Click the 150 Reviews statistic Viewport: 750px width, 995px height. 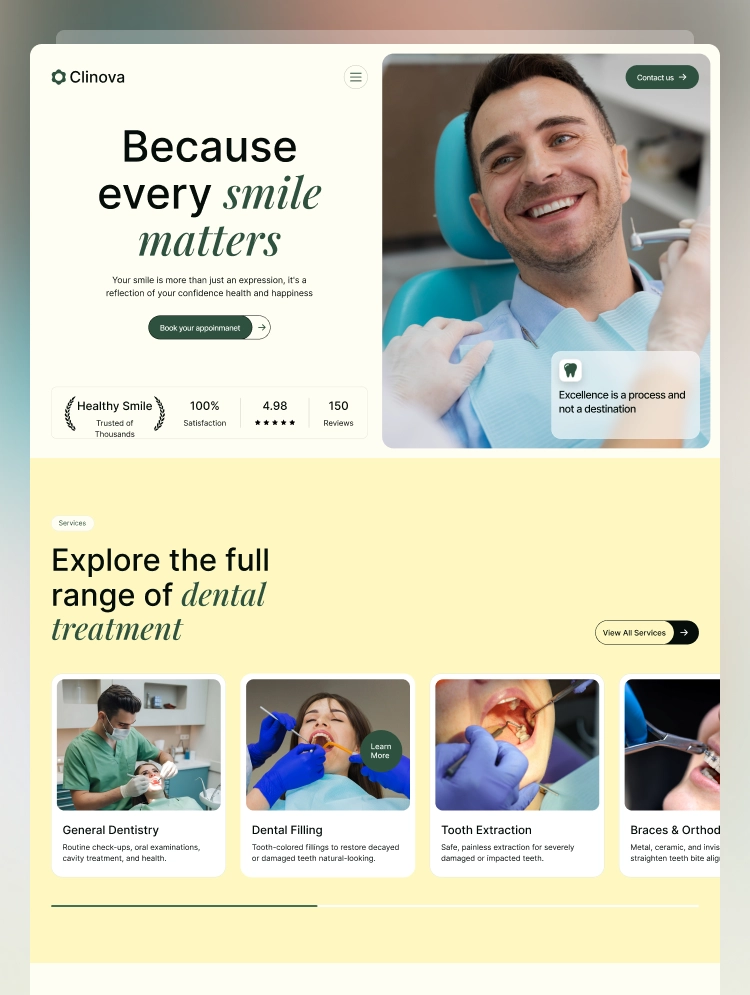[338, 413]
